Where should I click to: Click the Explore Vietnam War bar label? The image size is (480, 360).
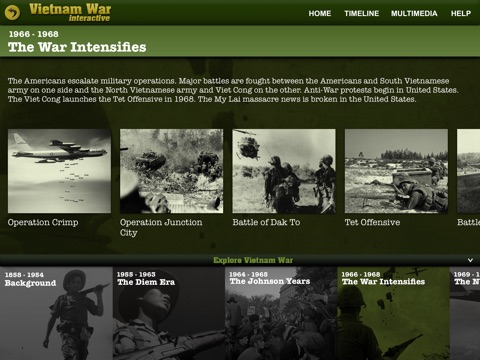tap(253, 260)
